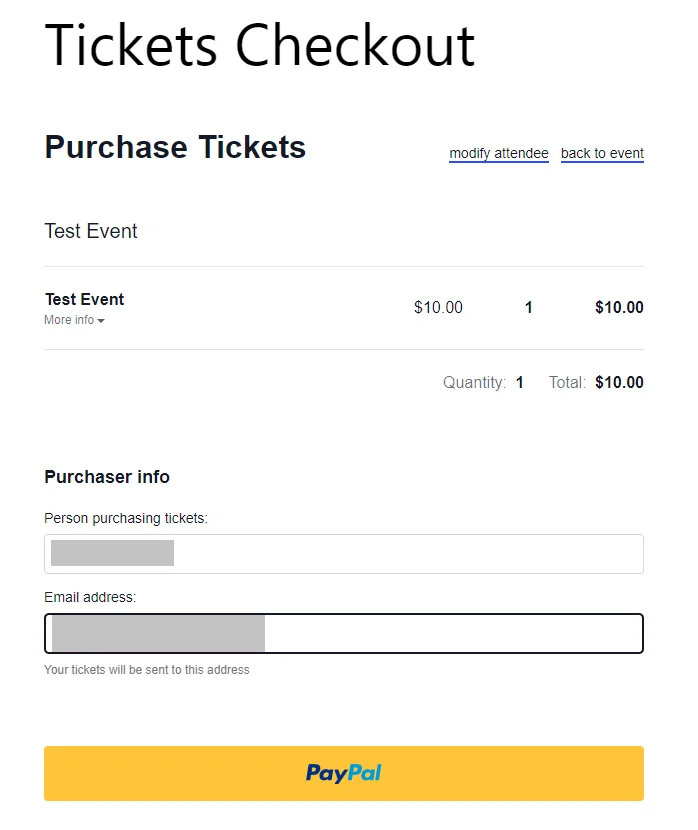Screen dimensions: 698x830
Task: Select the bold Test Event ticket name
Action: tap(84, 299)
